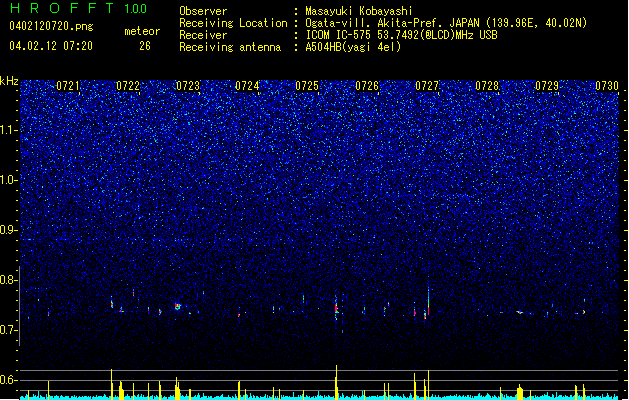629x400 pixels.
Task: Click the bright circular meteor echo near 0723
Action: coord(178,307)
